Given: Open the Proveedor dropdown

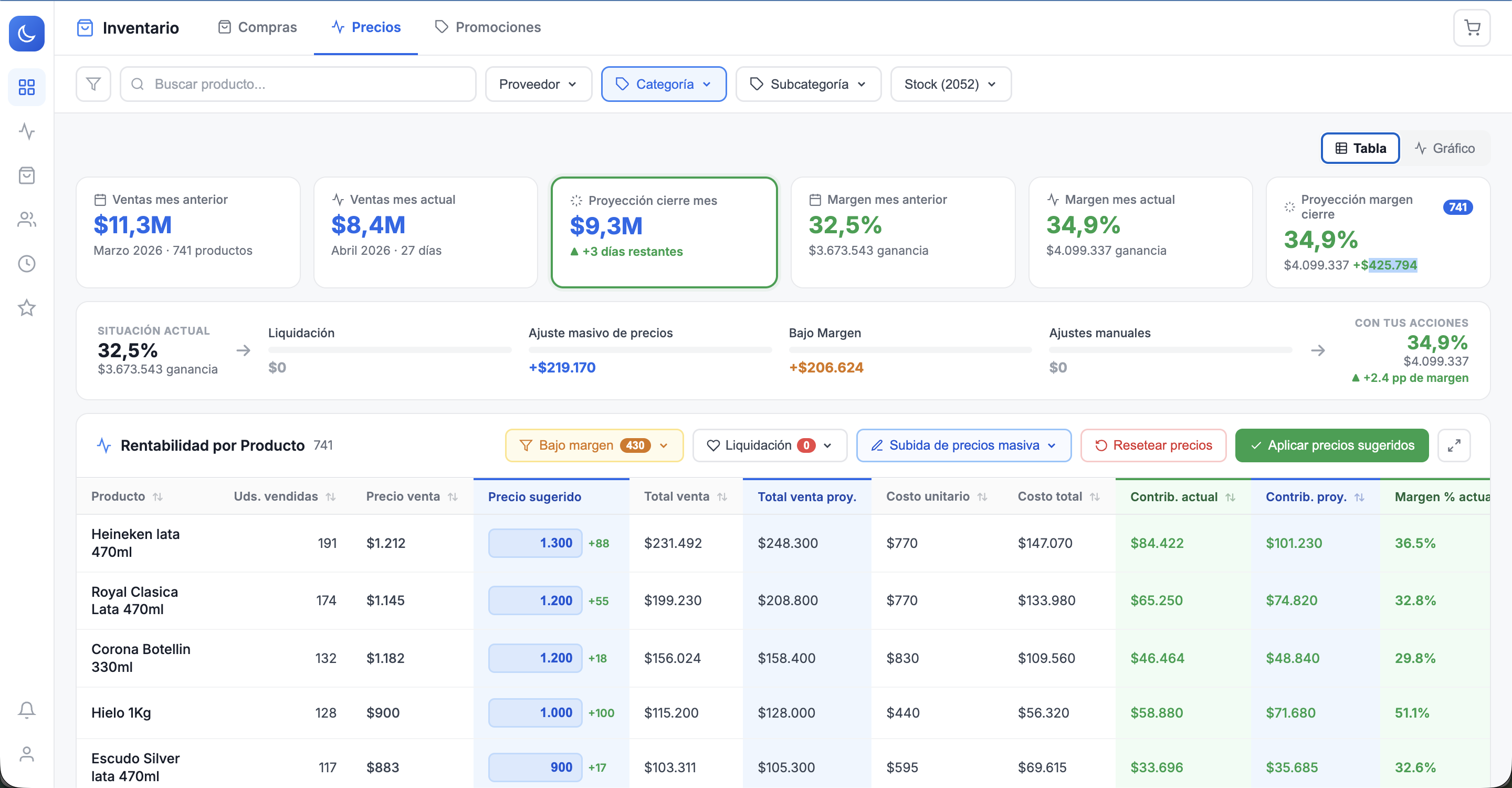Looking at the screenshot, I should [538, 84].
